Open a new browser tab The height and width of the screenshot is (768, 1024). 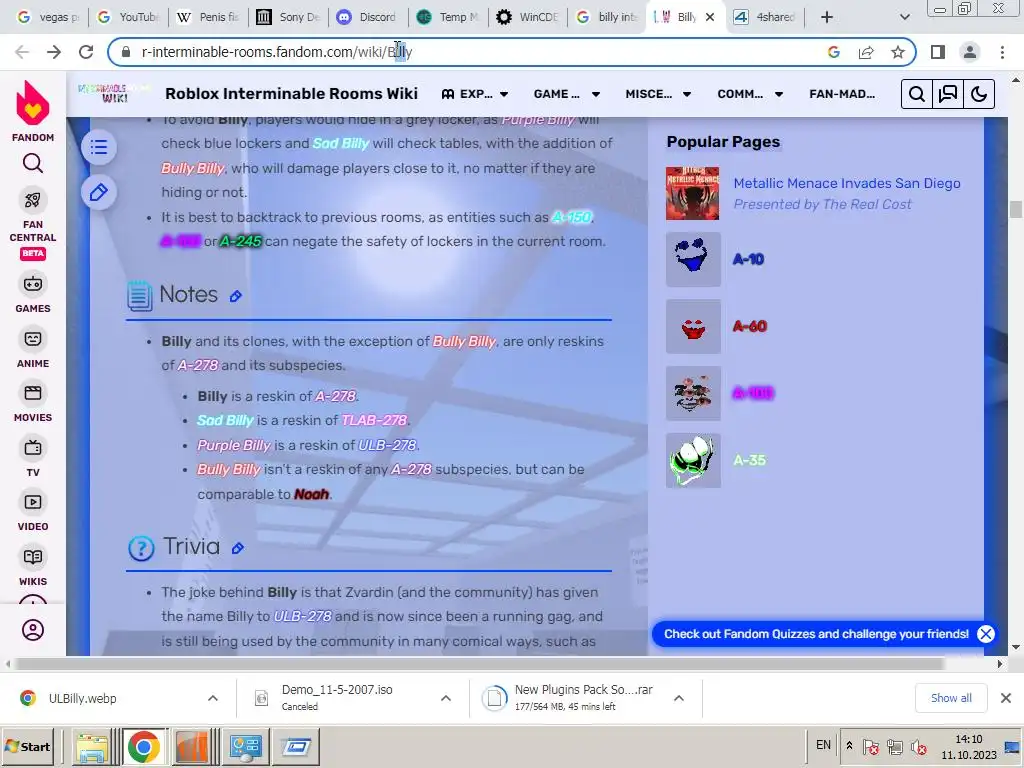click(827, 18)
